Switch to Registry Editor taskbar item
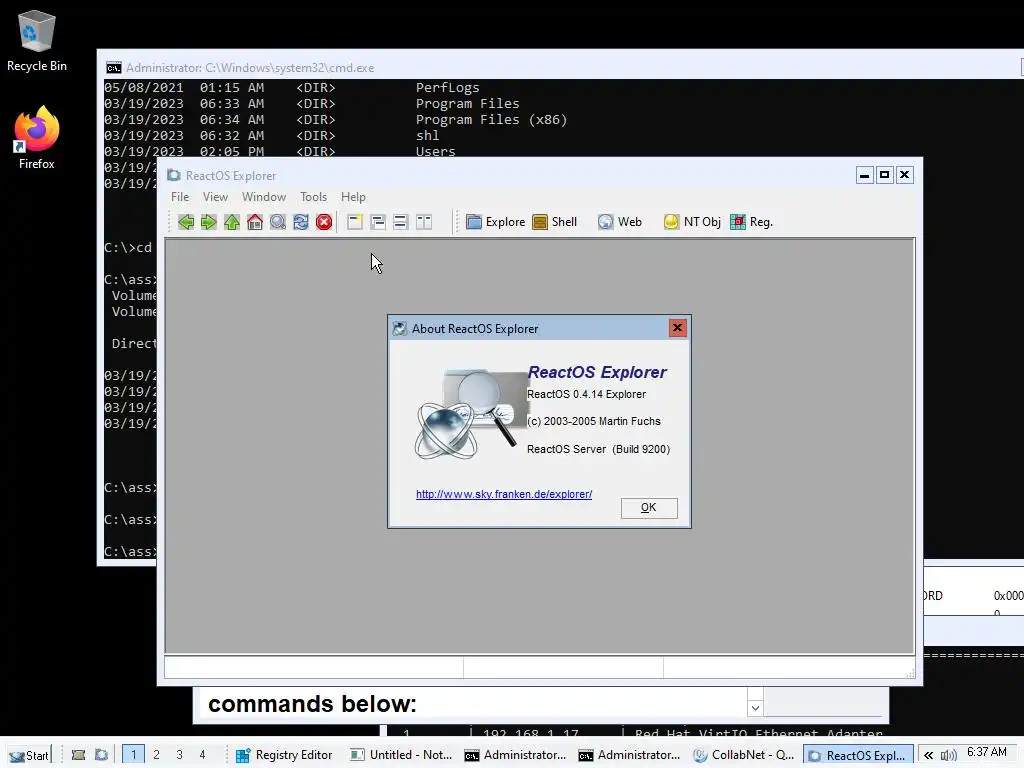Screen dimensions: 1024x768 285,755
